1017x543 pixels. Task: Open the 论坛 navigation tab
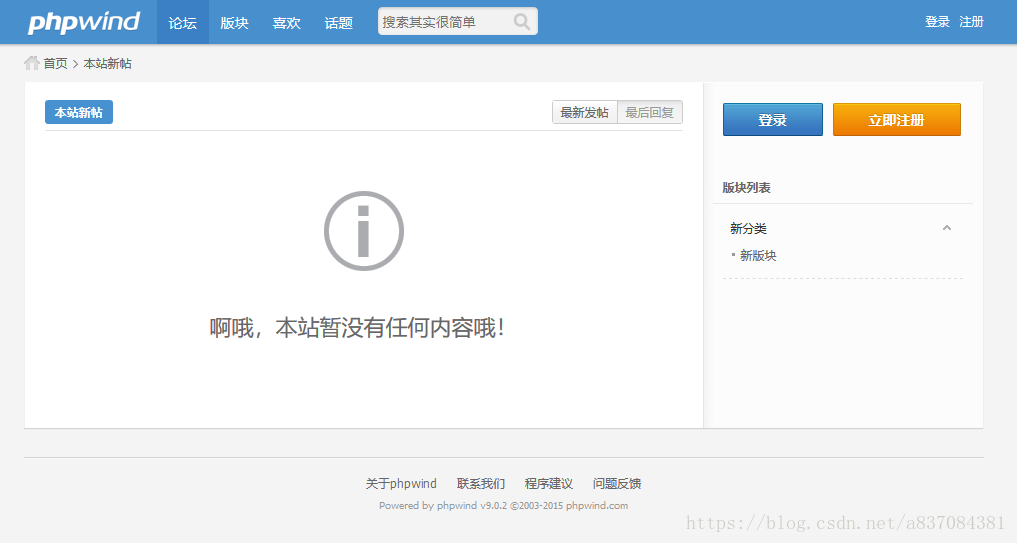click(182, 22)
